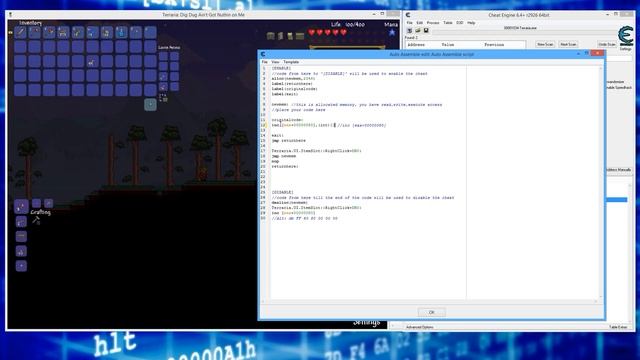Click the hammer icon beneath Crafting label
640x360 pixels.
click(x=36, y=220)
